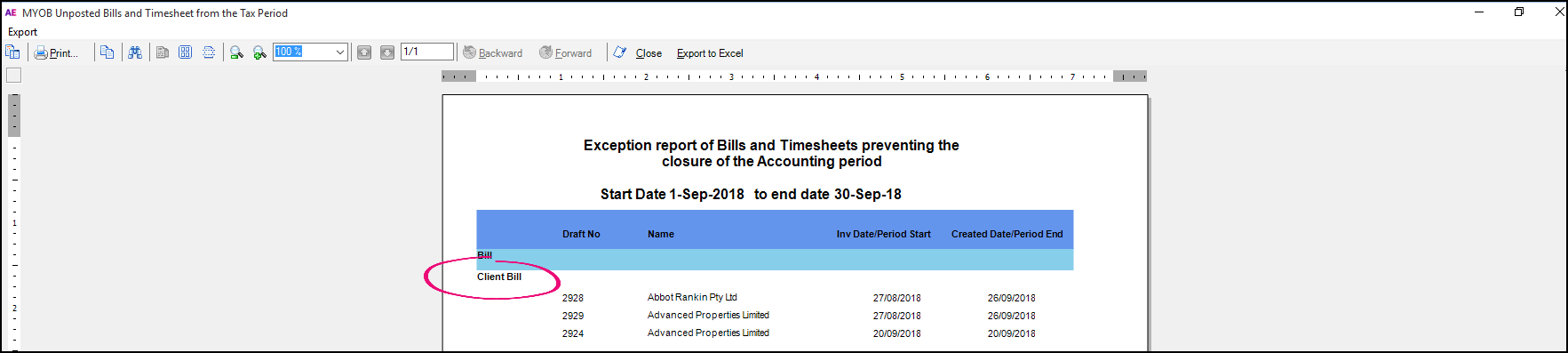Restore down the report window
1568x353 pixels.
click(x=1519, y=12)
